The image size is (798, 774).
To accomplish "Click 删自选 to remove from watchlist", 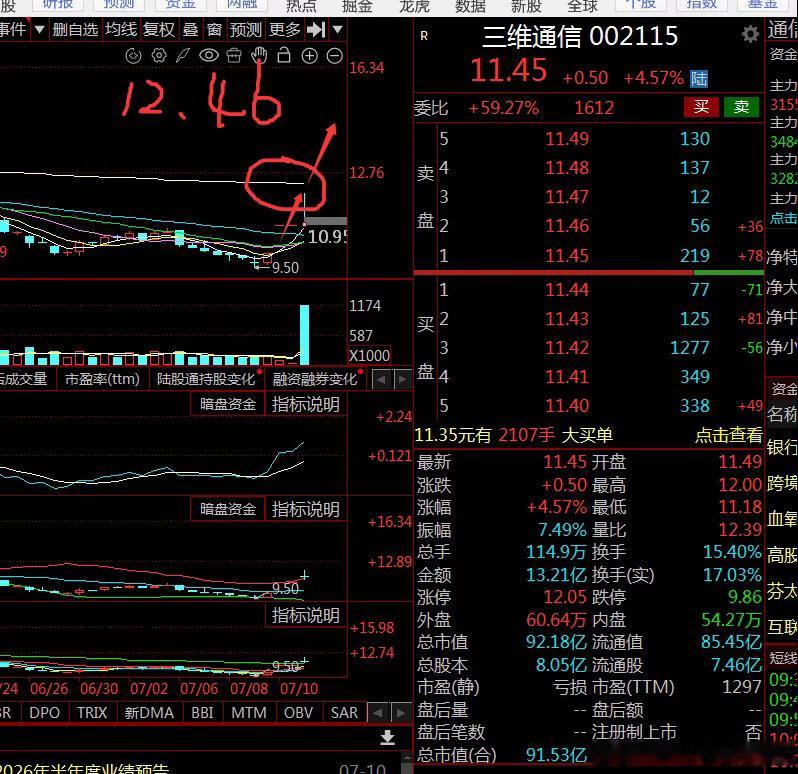I will (x=75, y=30).
